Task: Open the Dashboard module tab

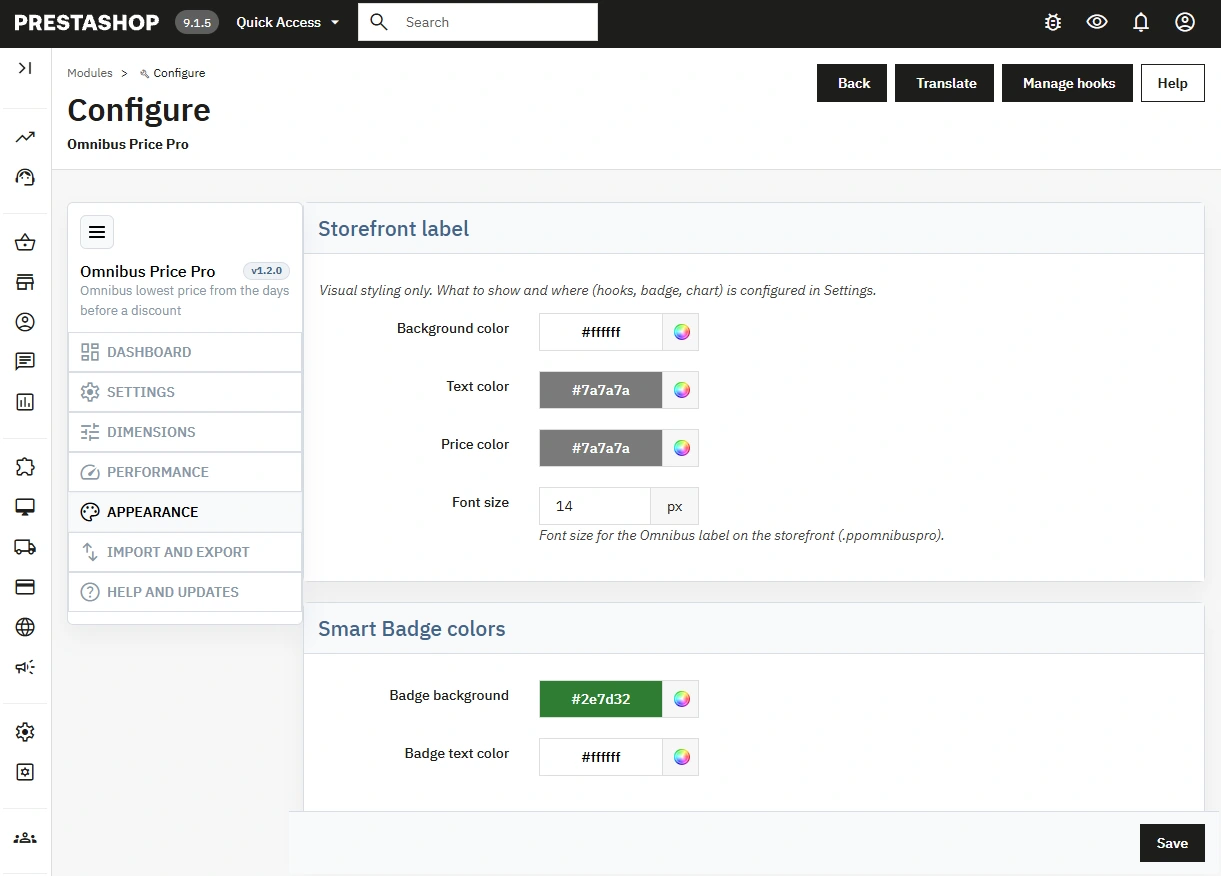Action: click(x=185, y=352)
